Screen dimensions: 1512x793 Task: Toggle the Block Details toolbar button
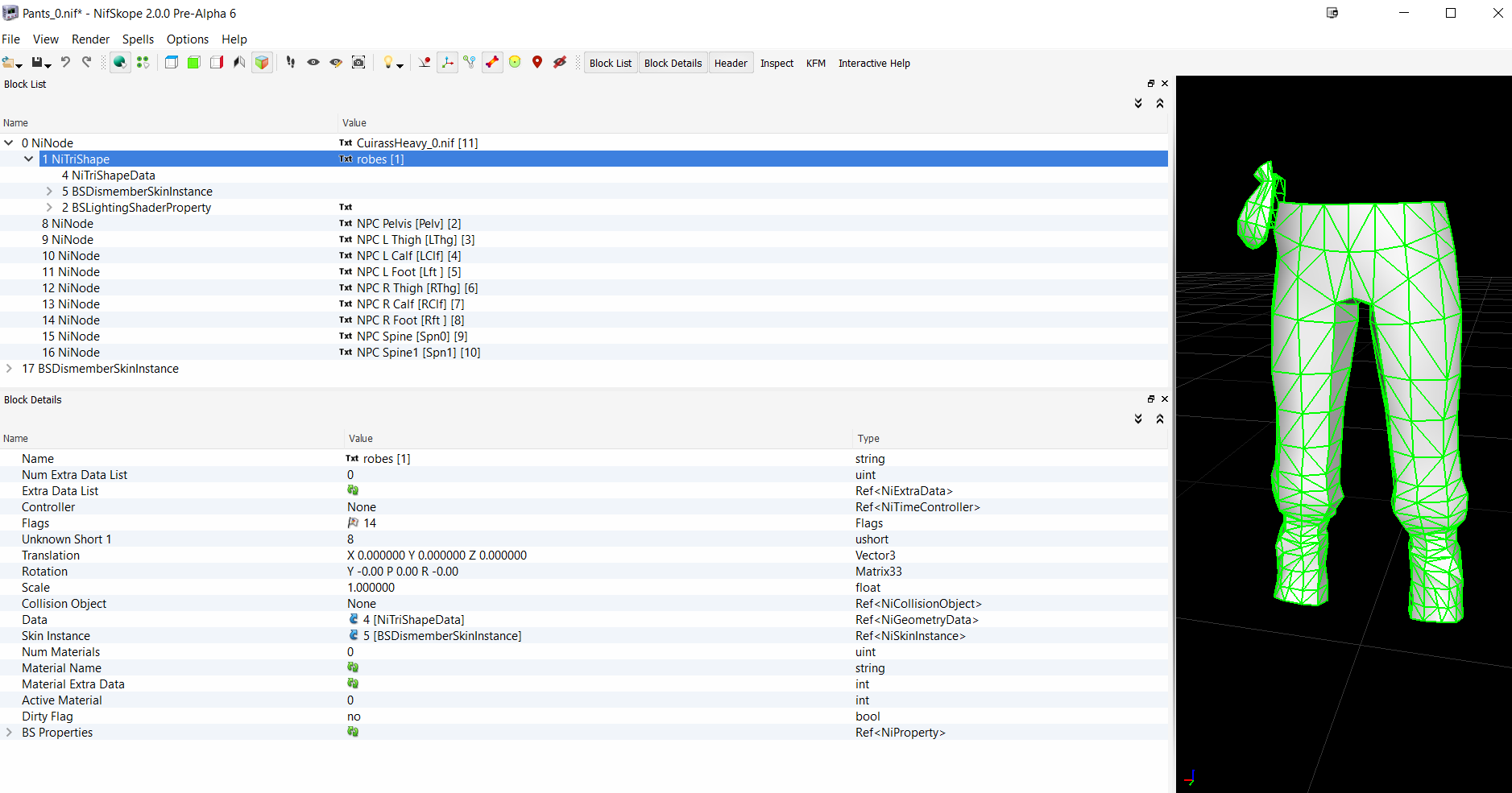(x=673, y=64)
